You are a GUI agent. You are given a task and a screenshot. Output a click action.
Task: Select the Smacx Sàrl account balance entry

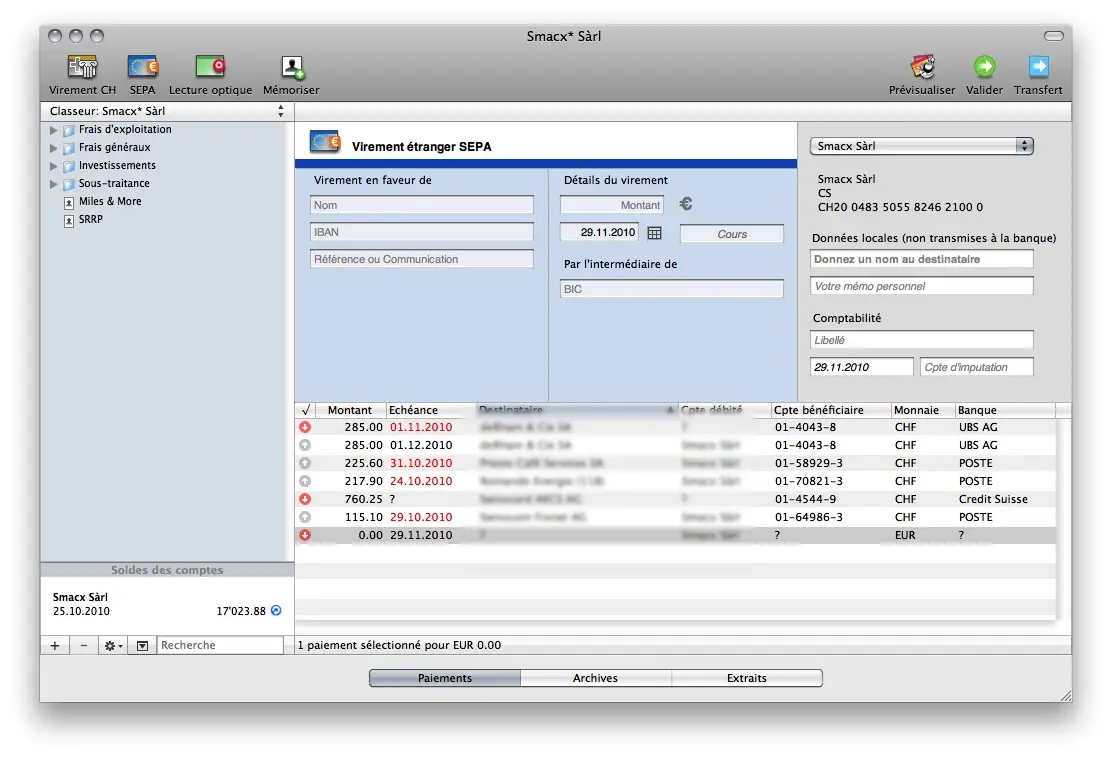click(167, 604)
